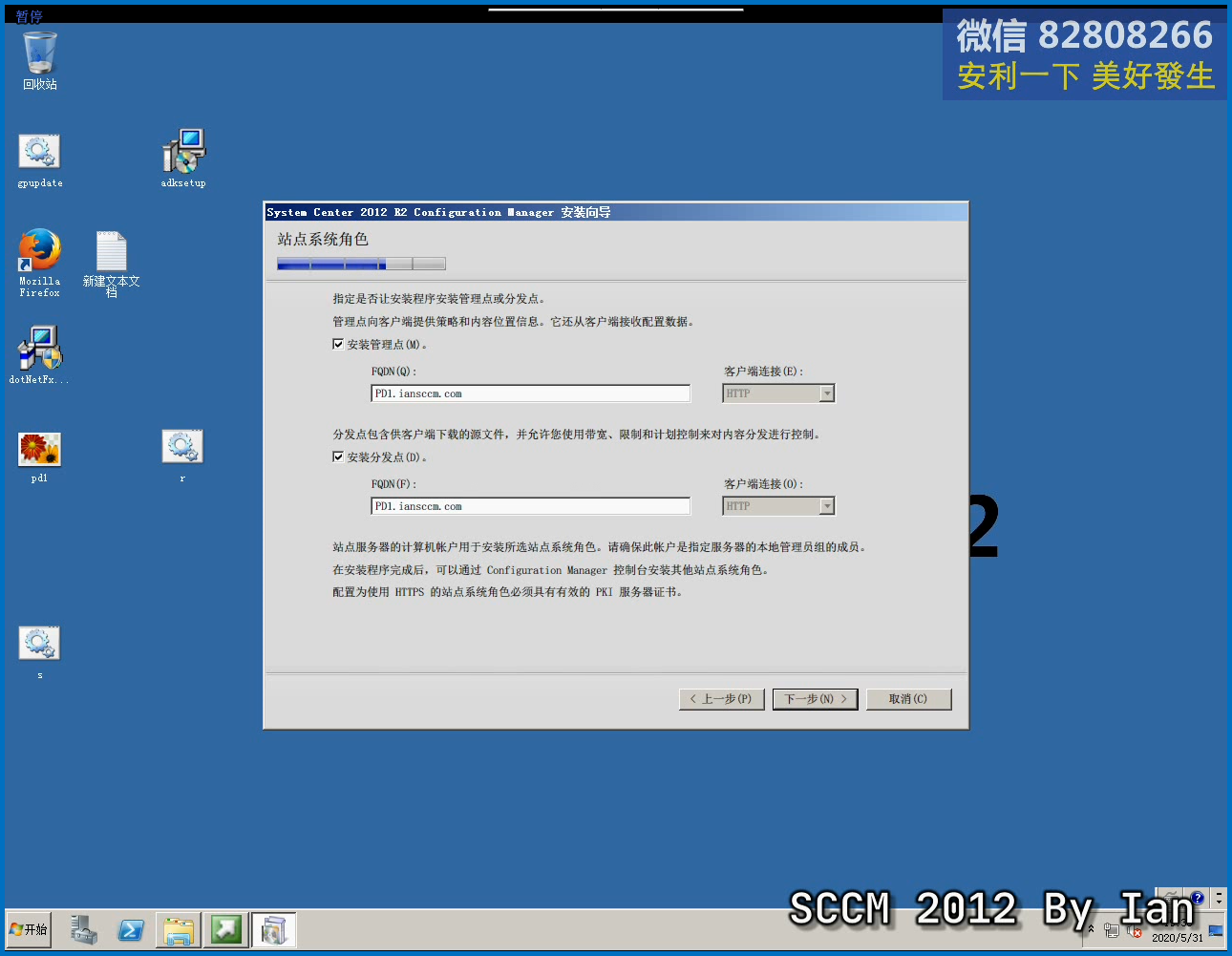This screenshot has height=956, width=1232.
Task: Show hidden tray icons arrow
Action: (1091, 929)
